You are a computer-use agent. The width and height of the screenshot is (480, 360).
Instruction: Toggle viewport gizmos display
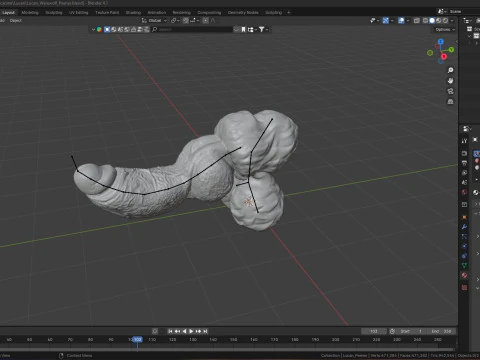(386, 21)
